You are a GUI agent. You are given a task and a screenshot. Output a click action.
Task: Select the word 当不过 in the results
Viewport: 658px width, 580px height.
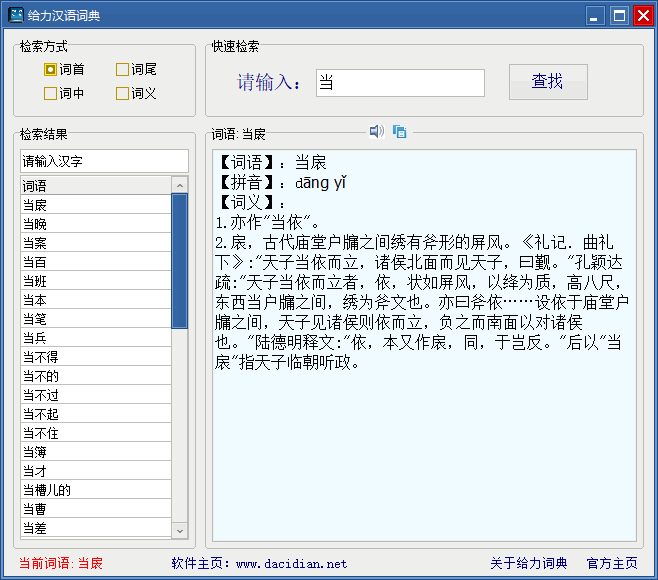pos(96,395)
